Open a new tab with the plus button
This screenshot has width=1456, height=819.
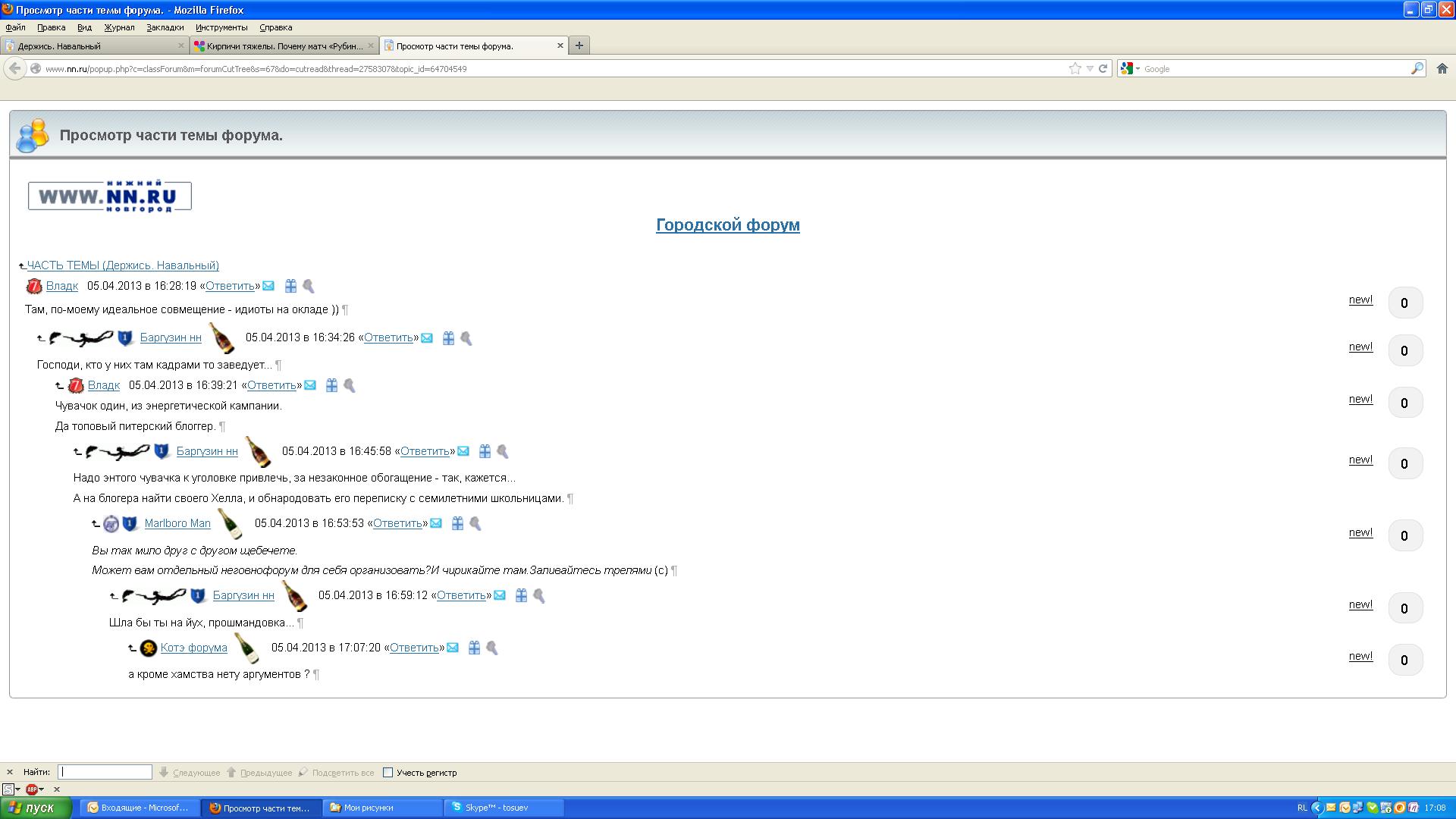(x=579, y=45)
